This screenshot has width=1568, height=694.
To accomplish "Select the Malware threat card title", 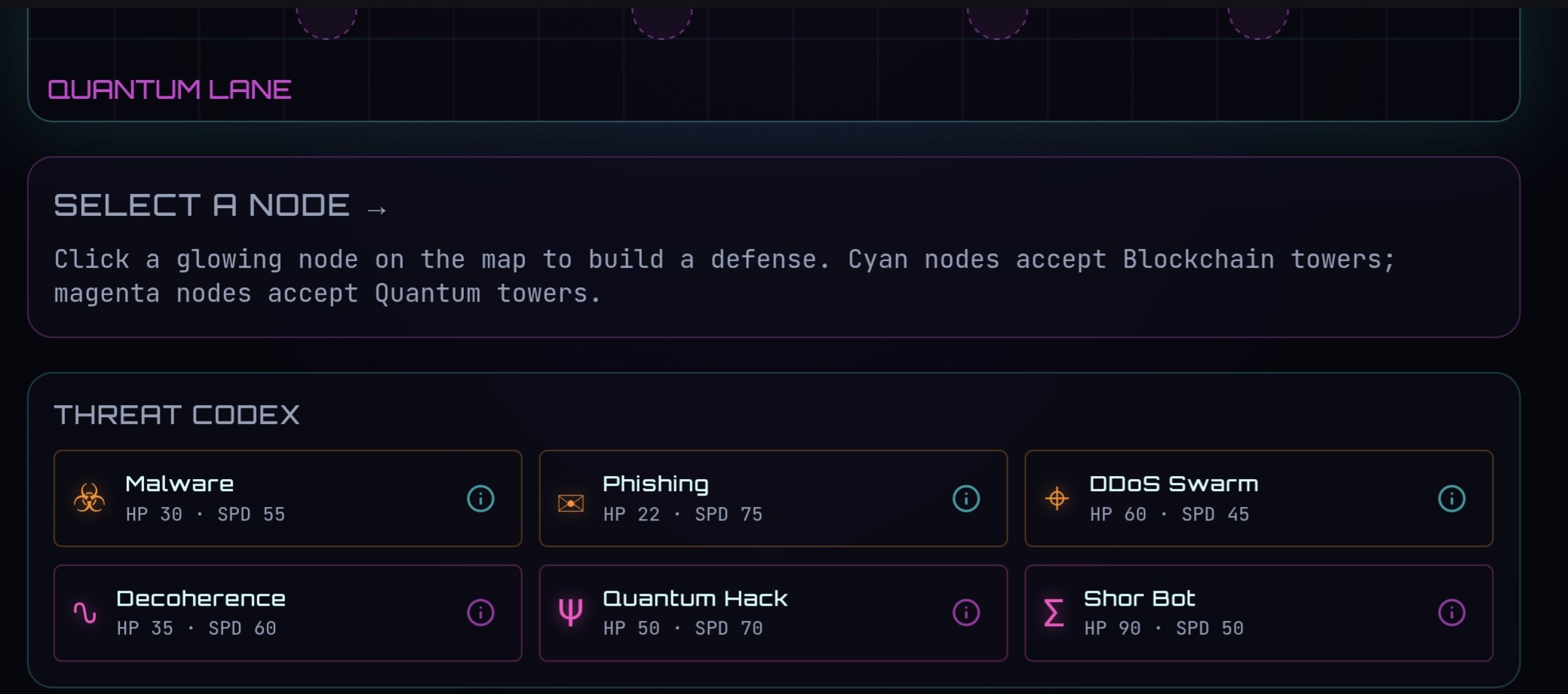I will [x=180, y=484].
